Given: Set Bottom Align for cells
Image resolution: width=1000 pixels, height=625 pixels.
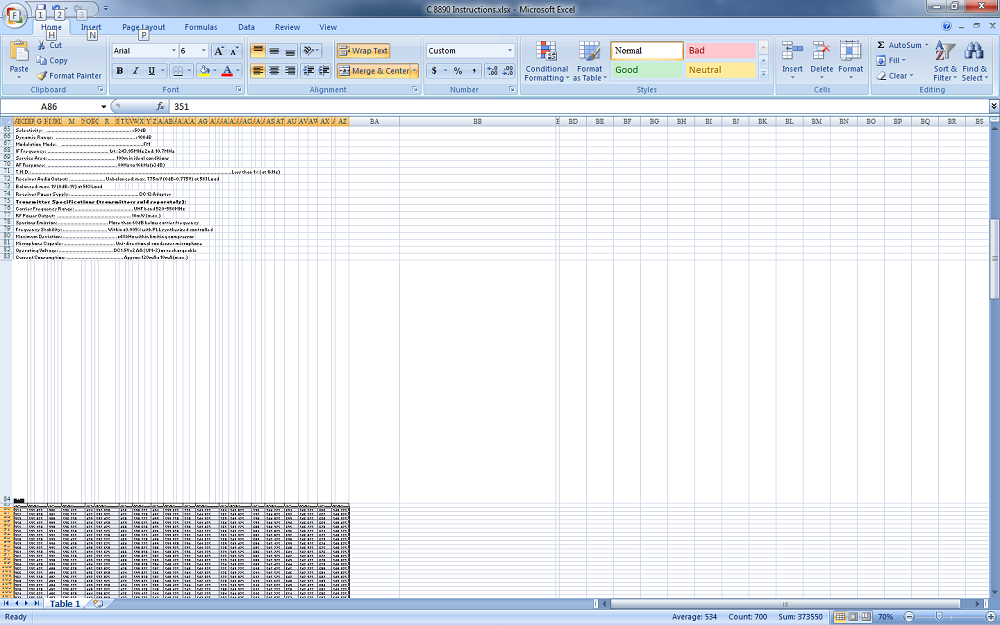Looking at the screenshot, I should pyautogui.click(x=290, y=51).
